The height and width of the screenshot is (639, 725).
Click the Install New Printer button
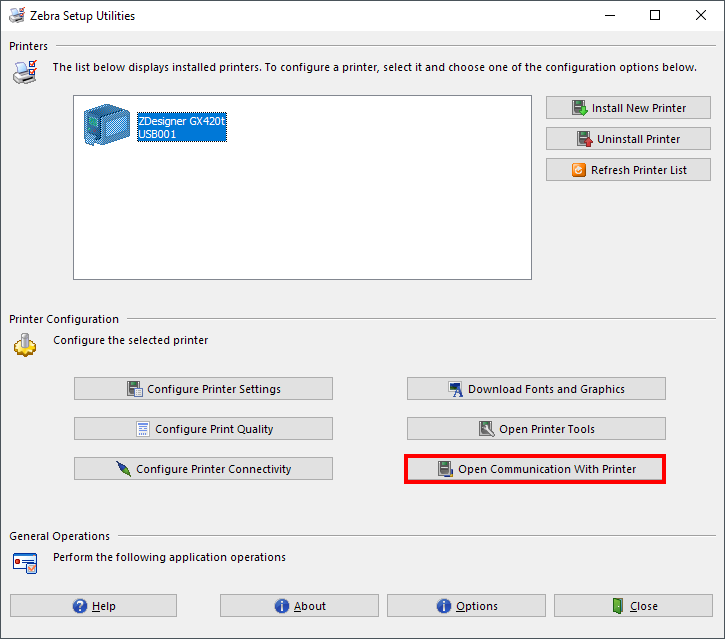coord(629,108)
